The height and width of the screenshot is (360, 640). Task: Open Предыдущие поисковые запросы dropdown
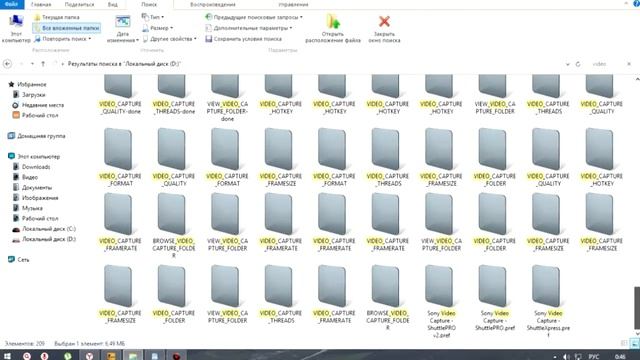coord(254,17)
